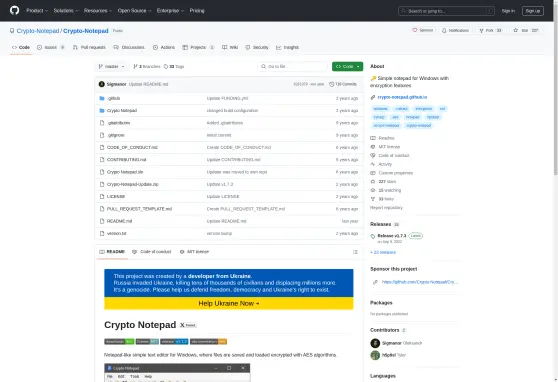558x382 pixels.
Task: Select the Code of conduct README tab
Action: 152,252
